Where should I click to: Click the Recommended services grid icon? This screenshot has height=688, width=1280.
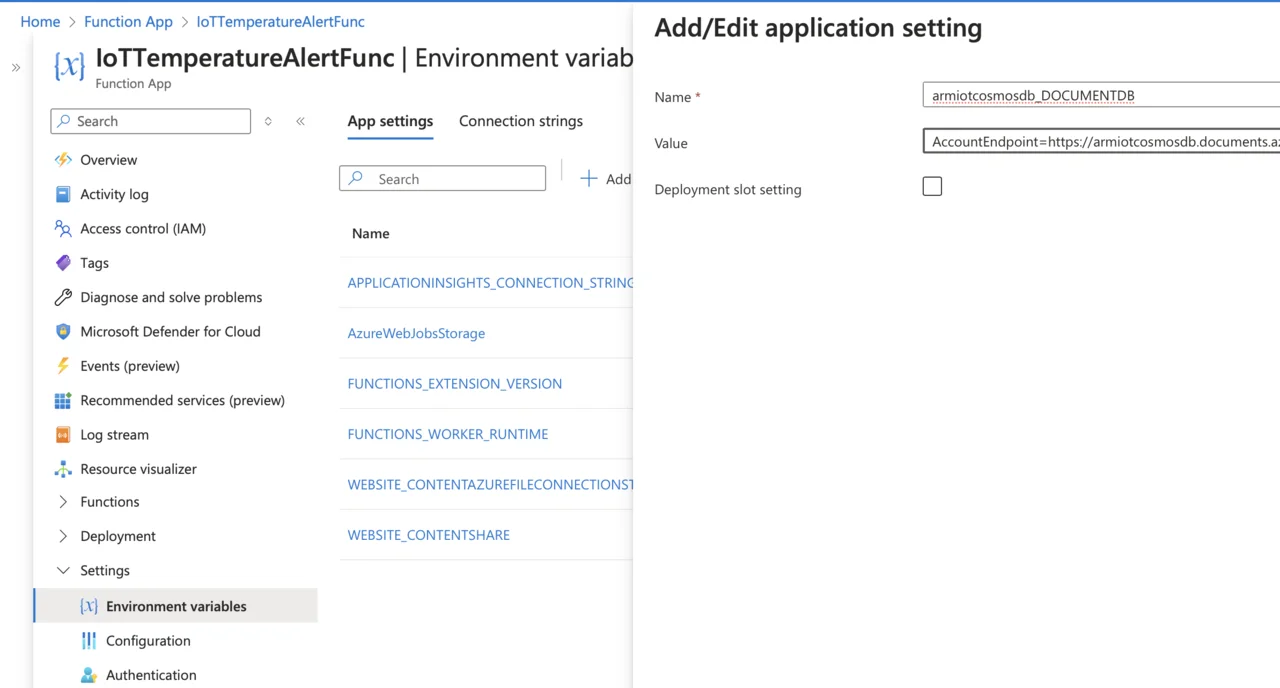click(63, 400)
